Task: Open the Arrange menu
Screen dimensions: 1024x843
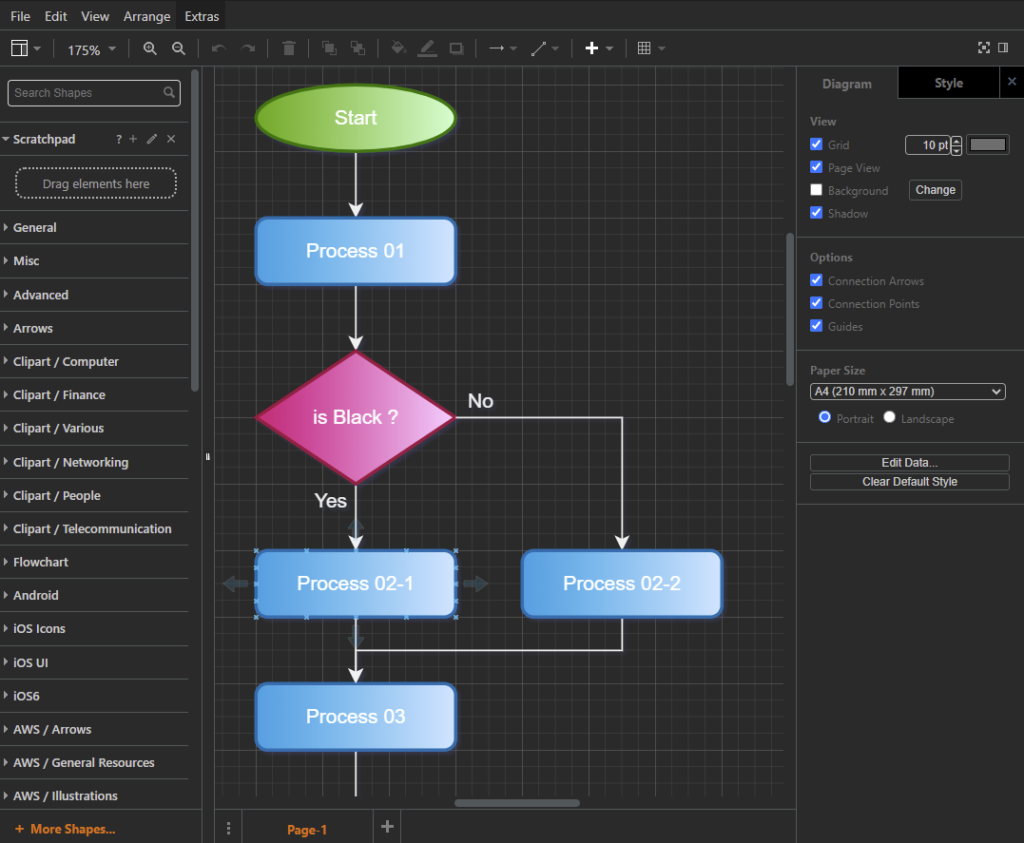Action: 147,16
